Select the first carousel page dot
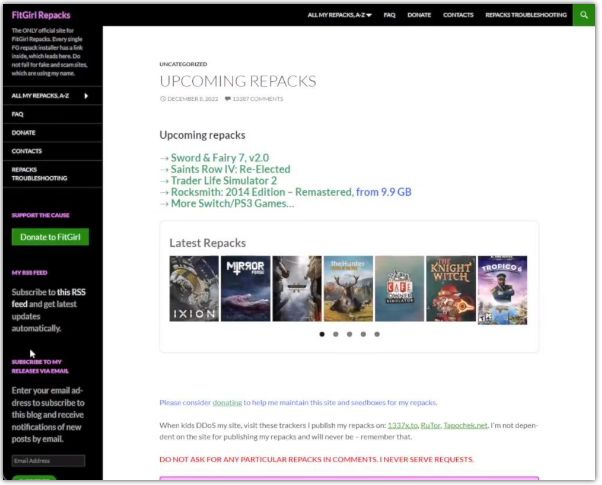The image size is (602, 485). point(322,334)
